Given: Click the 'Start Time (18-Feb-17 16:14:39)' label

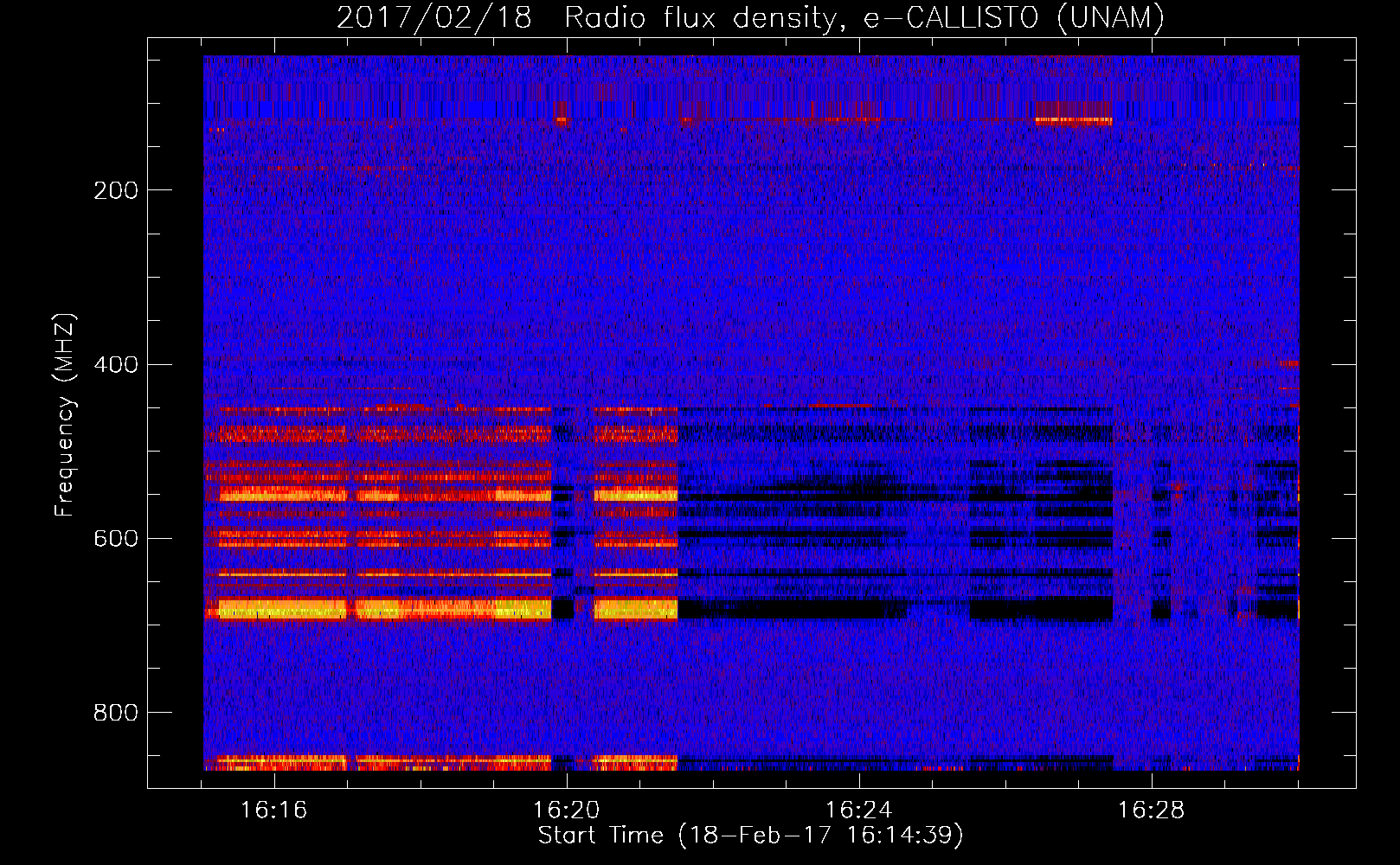Looking at the screenshot, I should pos(750,836).
